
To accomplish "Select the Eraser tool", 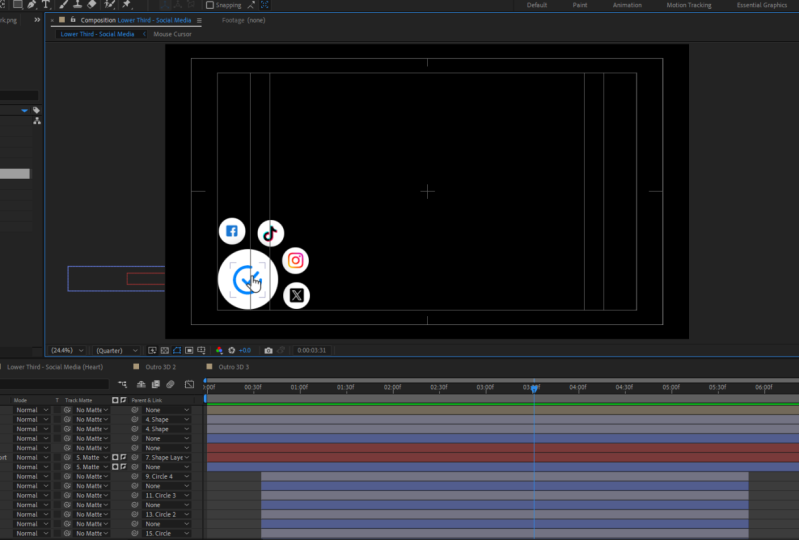I will [92, 5].
